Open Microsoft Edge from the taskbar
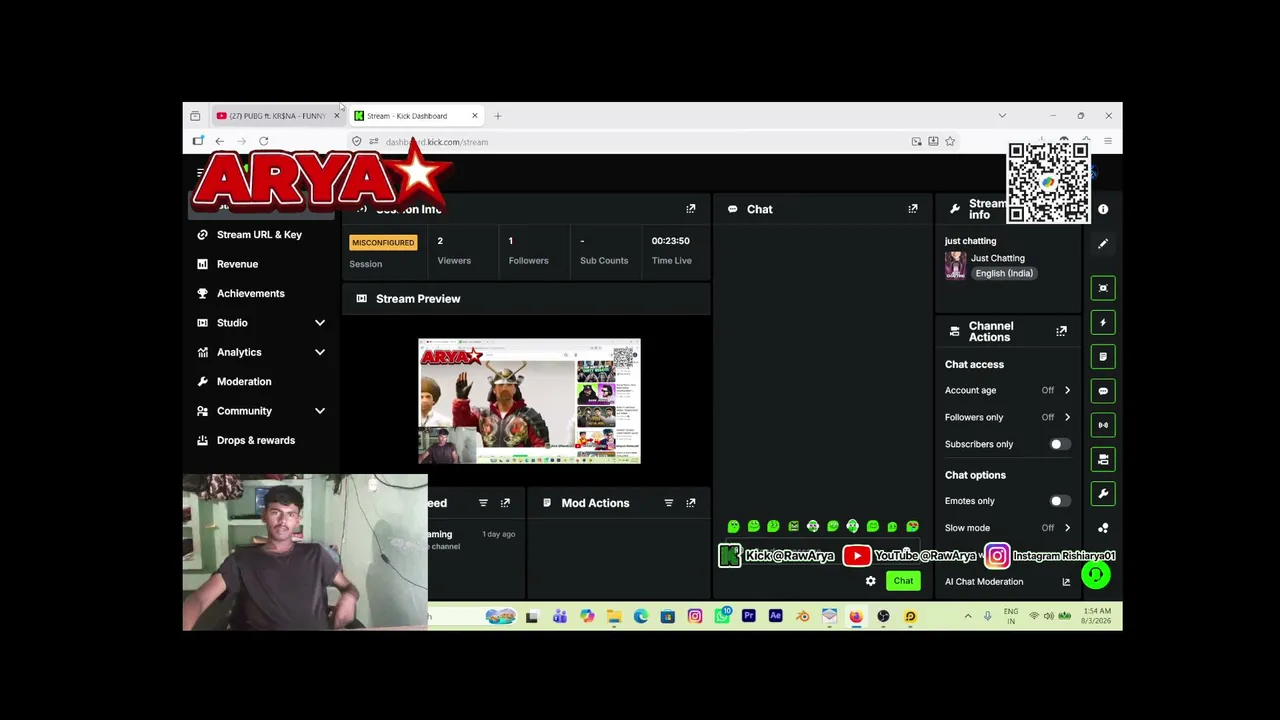 (x=641, y=616)
